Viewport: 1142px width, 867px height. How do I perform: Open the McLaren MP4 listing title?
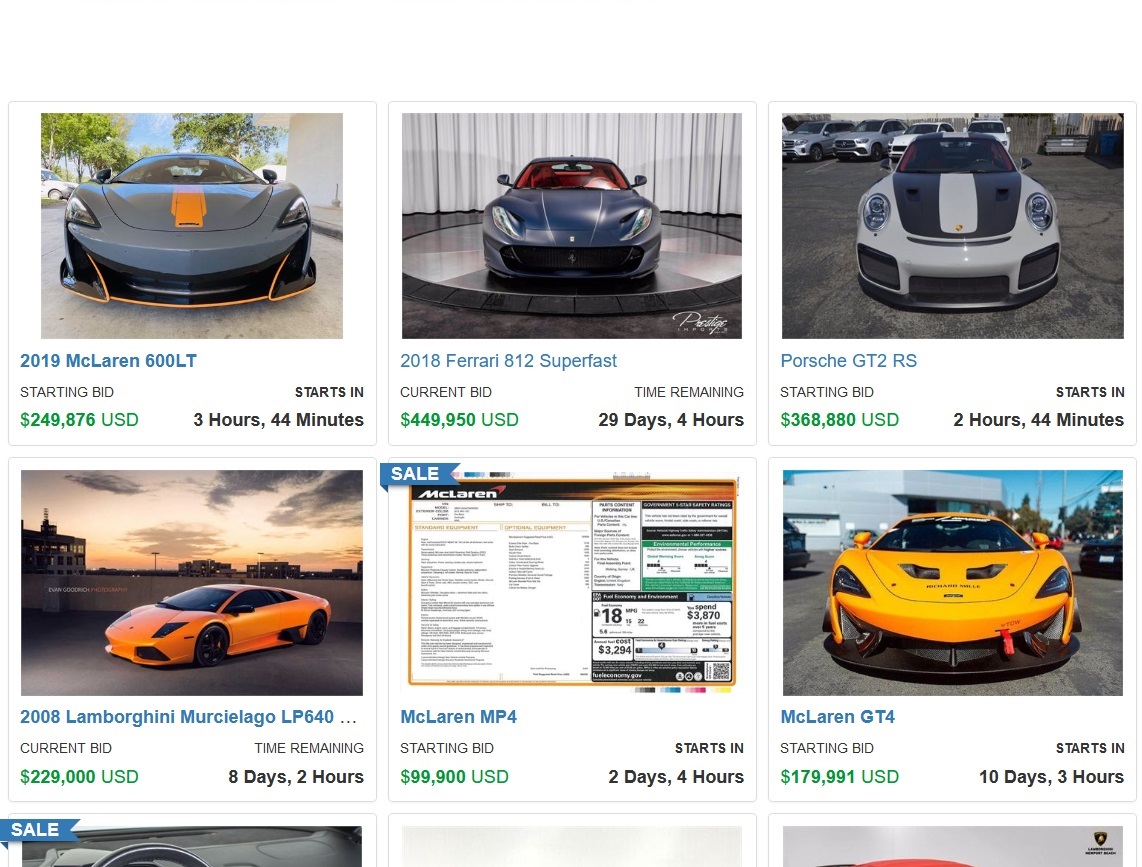tap(458, 717)
